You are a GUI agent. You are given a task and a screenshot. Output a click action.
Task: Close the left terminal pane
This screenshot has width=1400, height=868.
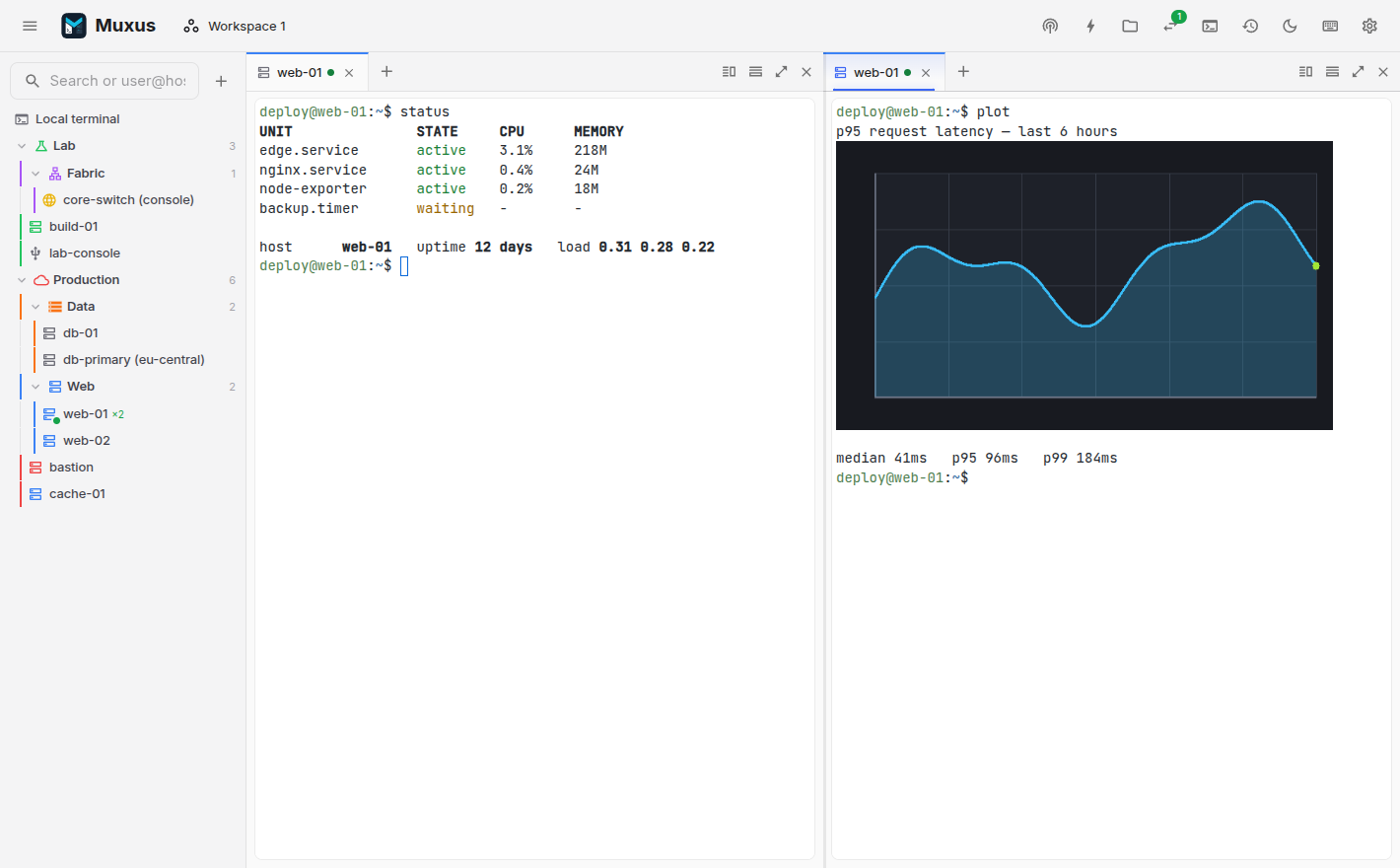point(806,71)
